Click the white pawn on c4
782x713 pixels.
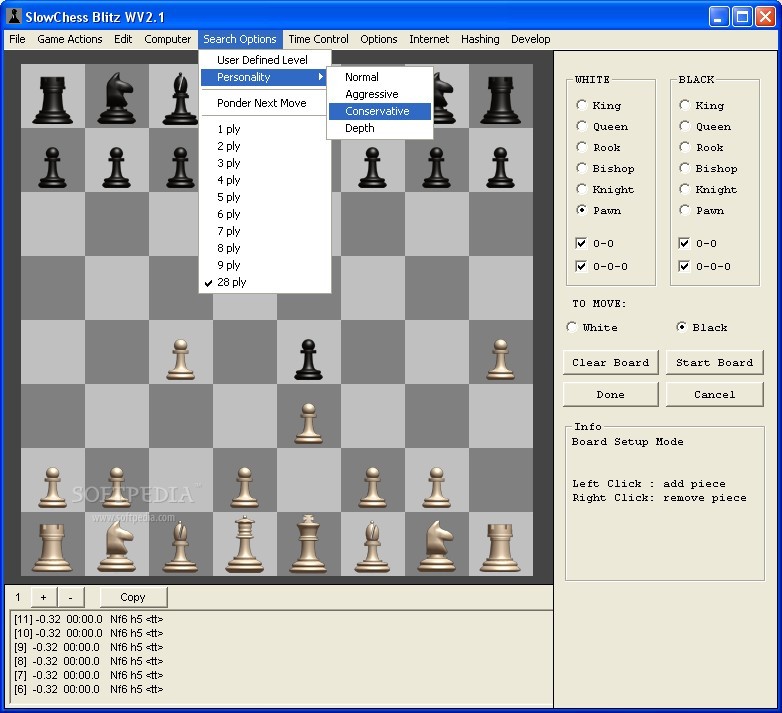pyautogui.click(x=181, y=359)
